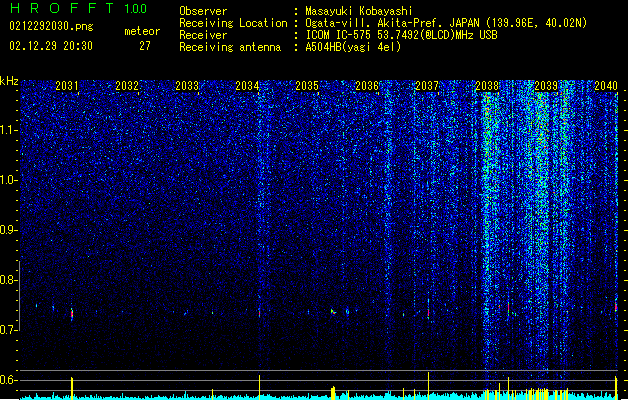Viewport: 629px width, 400px height.
Task: Select the ICOM IC-575 receiver text
Action: point(401,35)
